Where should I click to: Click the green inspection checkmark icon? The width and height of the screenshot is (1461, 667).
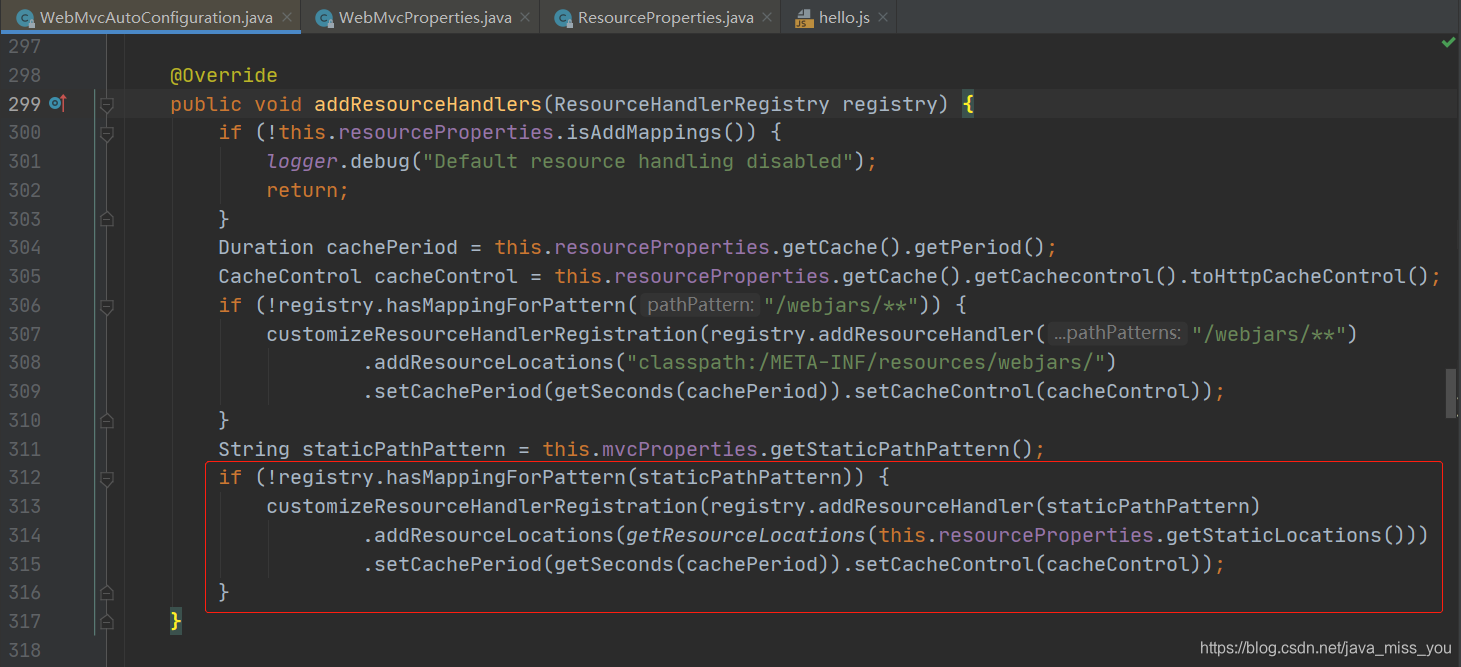click(1448, 43)
